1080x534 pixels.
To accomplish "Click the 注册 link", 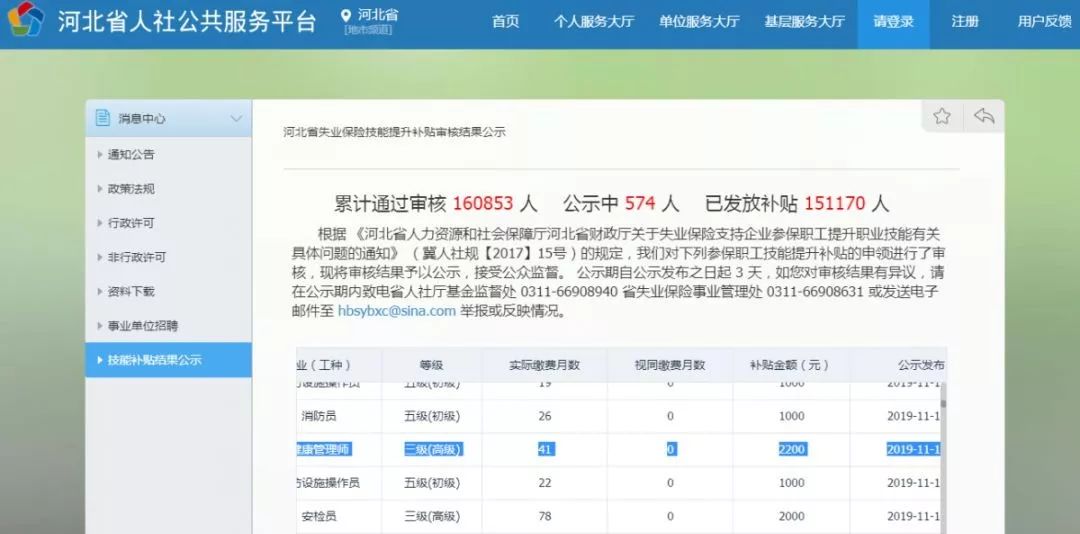I will (x=965, y=22).
